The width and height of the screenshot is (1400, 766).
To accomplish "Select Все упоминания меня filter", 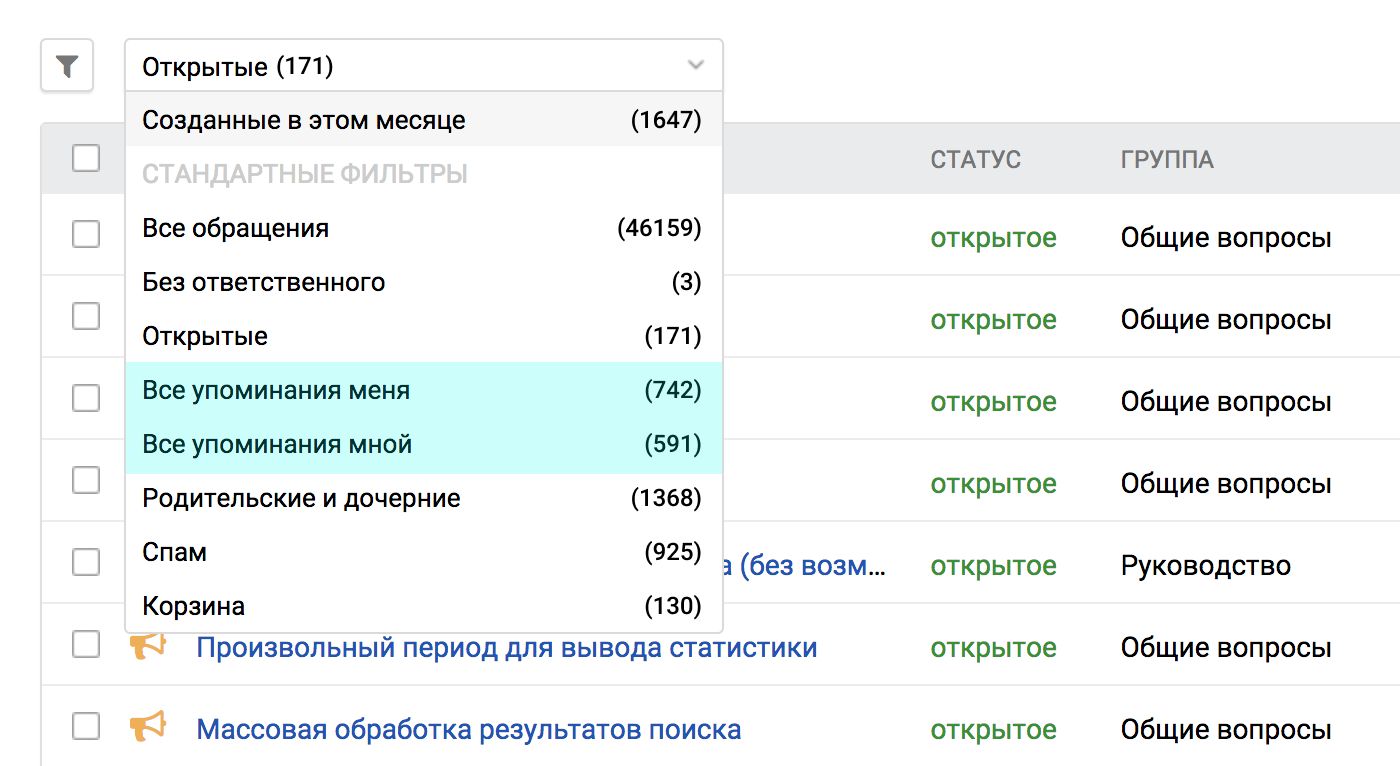I will (x=276, y=390).
